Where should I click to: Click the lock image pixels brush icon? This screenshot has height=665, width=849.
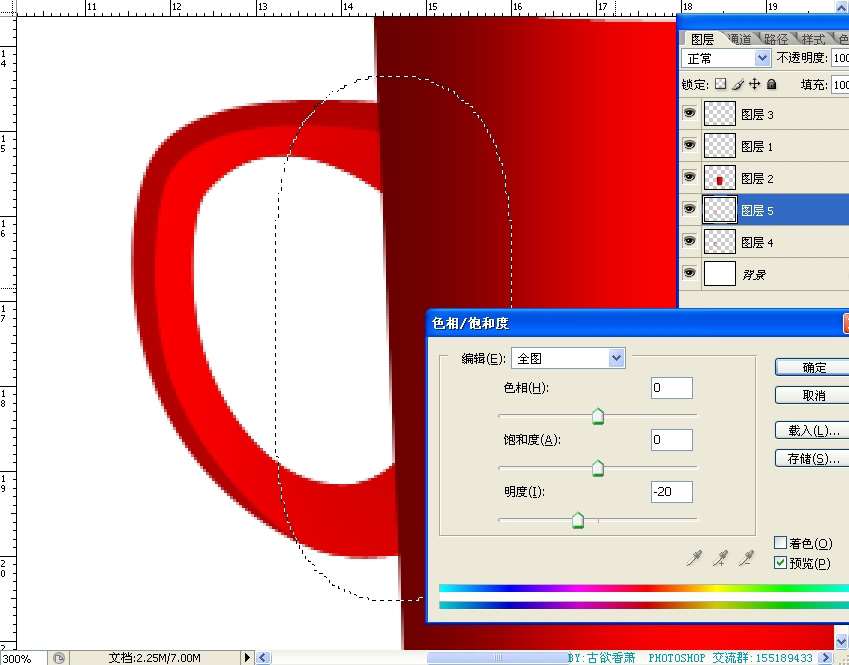click(738, 85)
